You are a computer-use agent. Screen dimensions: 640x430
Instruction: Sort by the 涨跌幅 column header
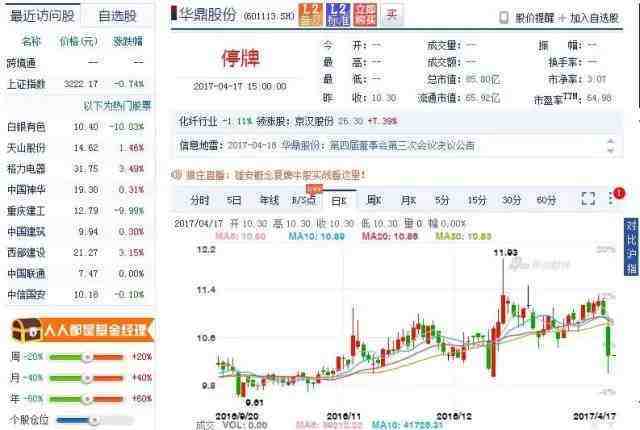tap(128, 41)
